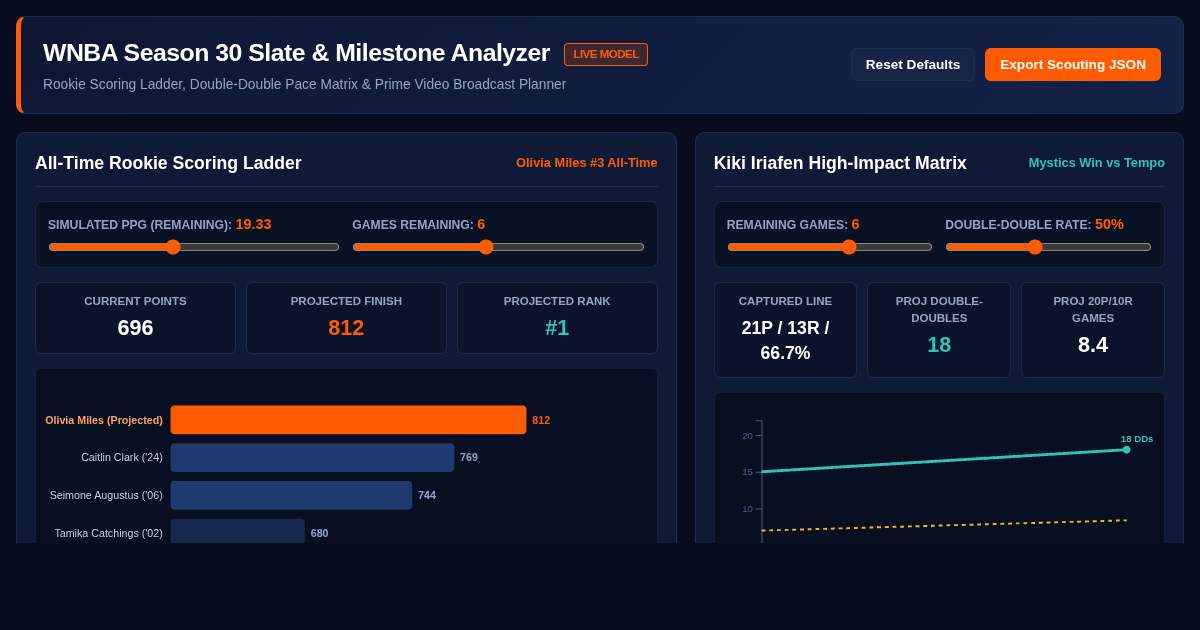This screenshot has width=1200, height=630.
Task: Click the Olivia Miles projected orange bar
Action: coord(348,420)
